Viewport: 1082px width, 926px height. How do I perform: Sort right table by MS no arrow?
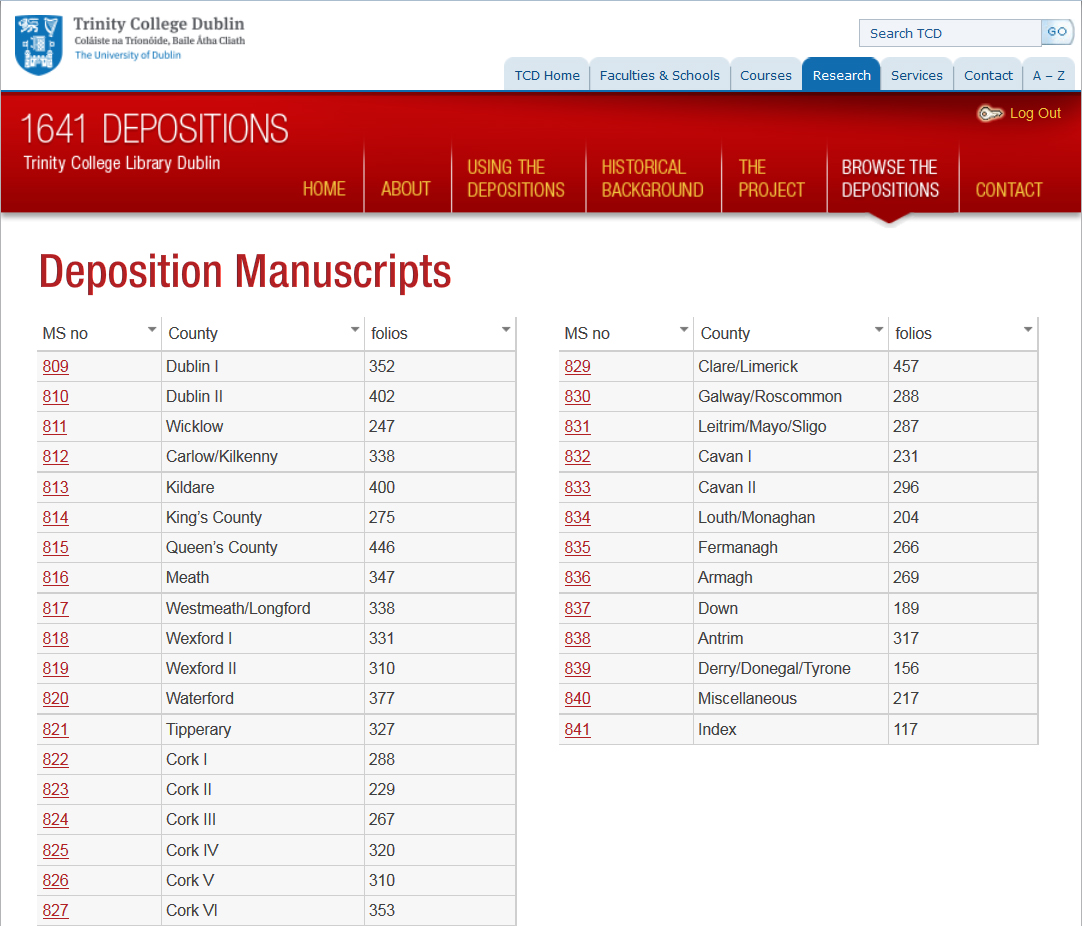(684, 330)
